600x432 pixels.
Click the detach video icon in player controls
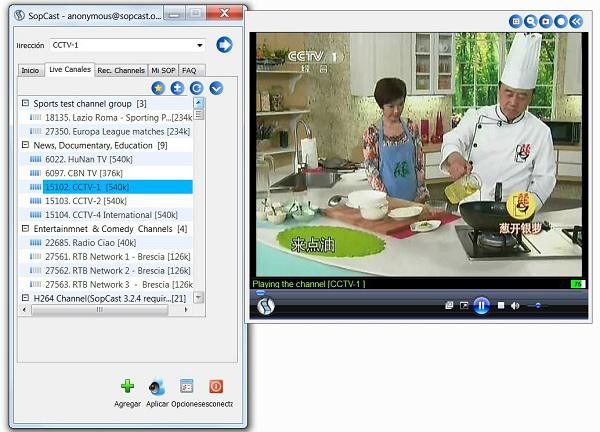(464, 305)
